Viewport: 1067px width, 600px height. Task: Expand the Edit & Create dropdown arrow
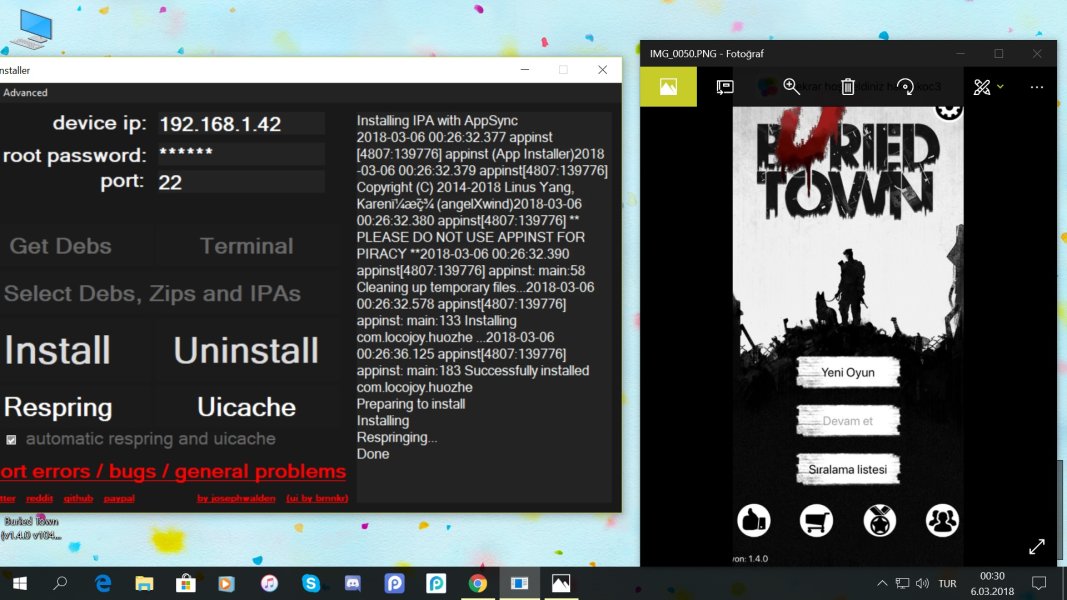click(x=1000, y=87)
